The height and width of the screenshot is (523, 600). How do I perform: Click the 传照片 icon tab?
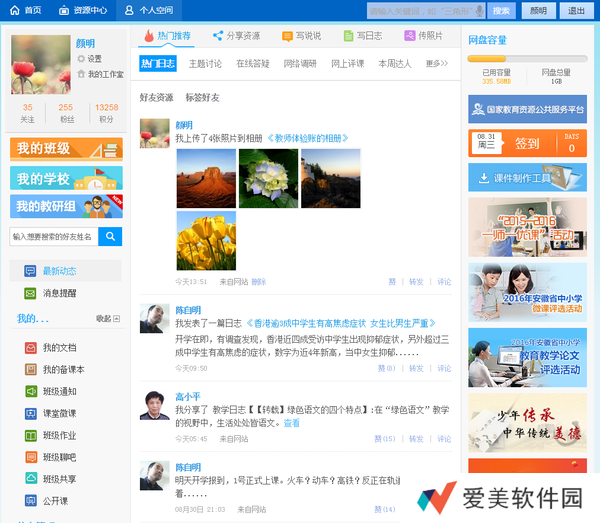[x=424, y=36]
